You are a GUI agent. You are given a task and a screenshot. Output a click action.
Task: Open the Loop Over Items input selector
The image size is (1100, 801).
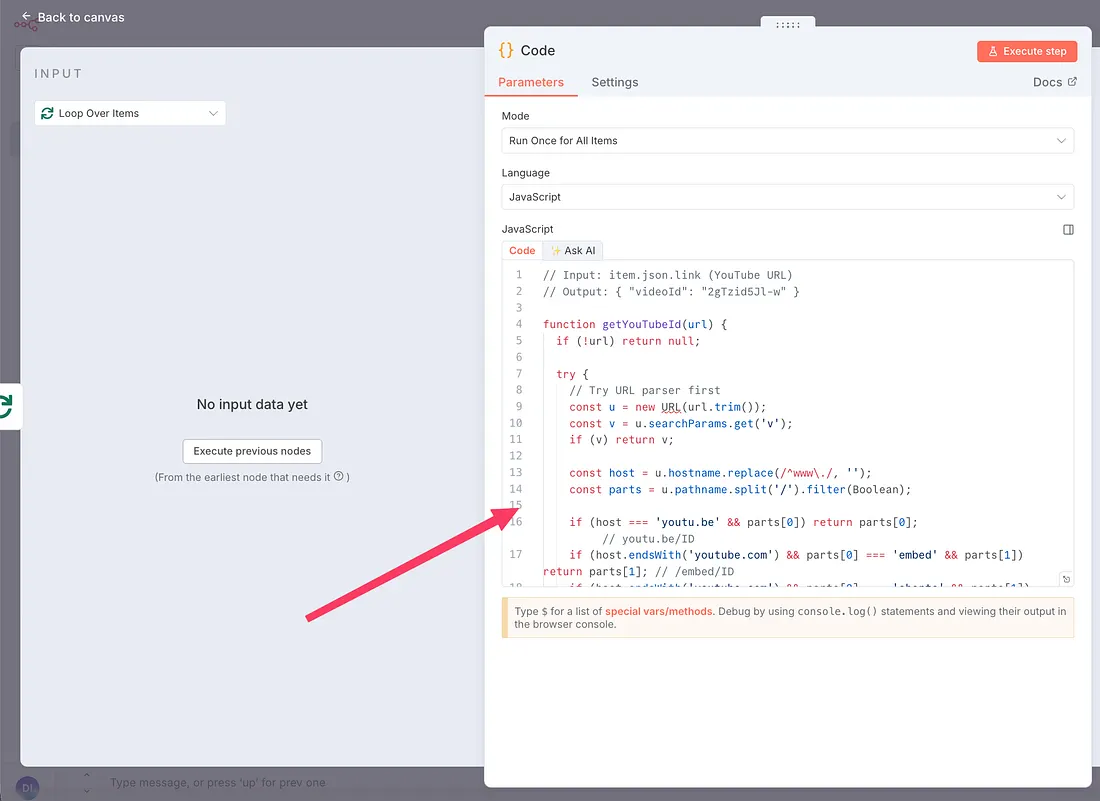pyautogui.click(x=130, y=113)
